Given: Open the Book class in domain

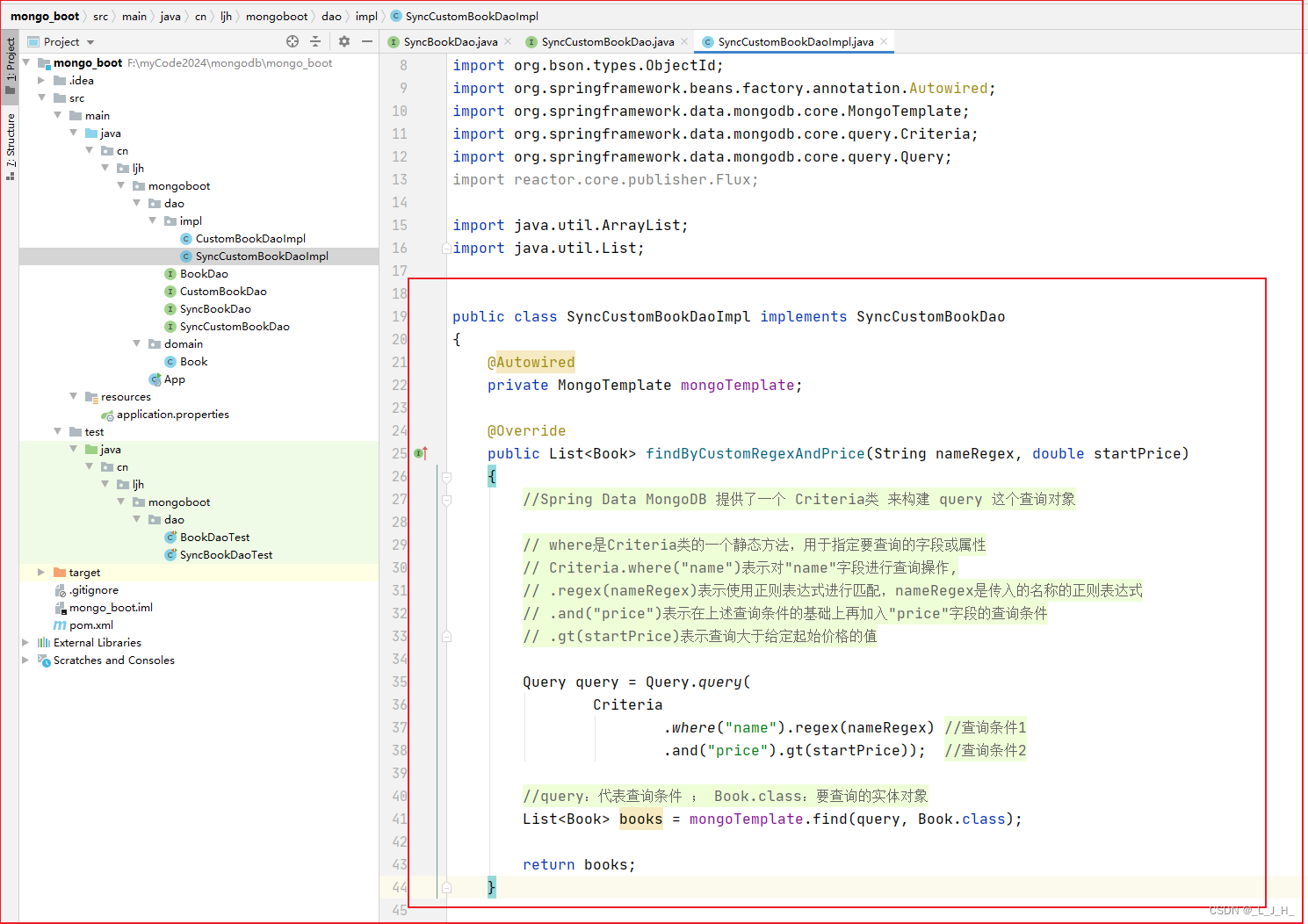Looking at the screenshot, I should [185, 361].
